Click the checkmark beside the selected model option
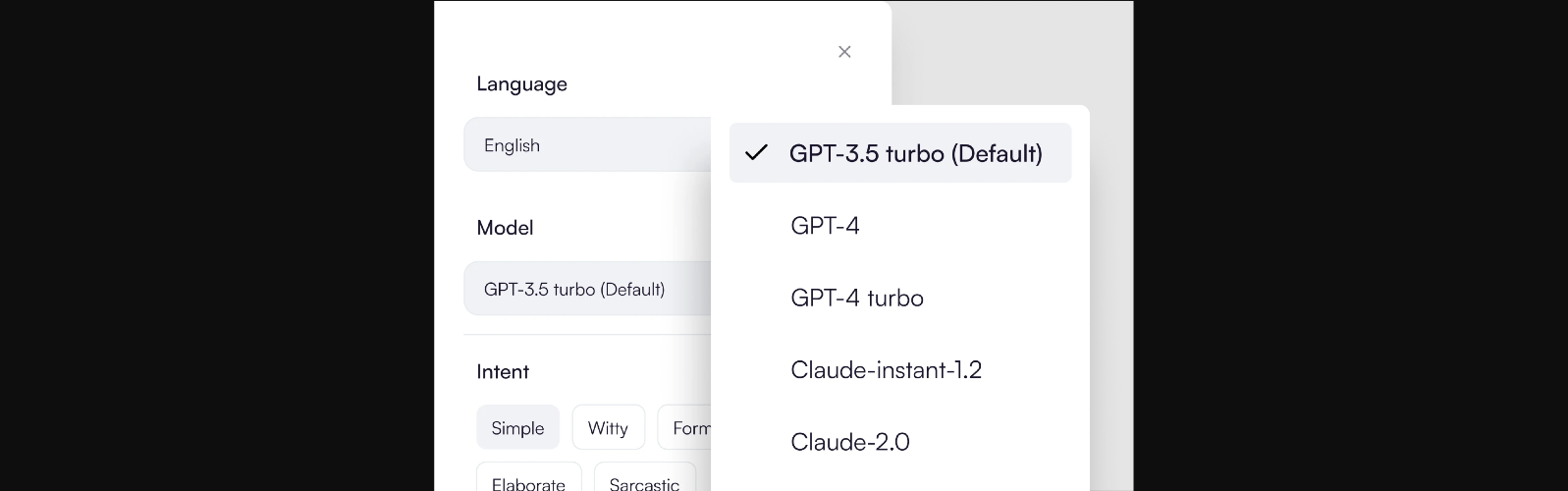1568x491 pixels. click(756, 153)
